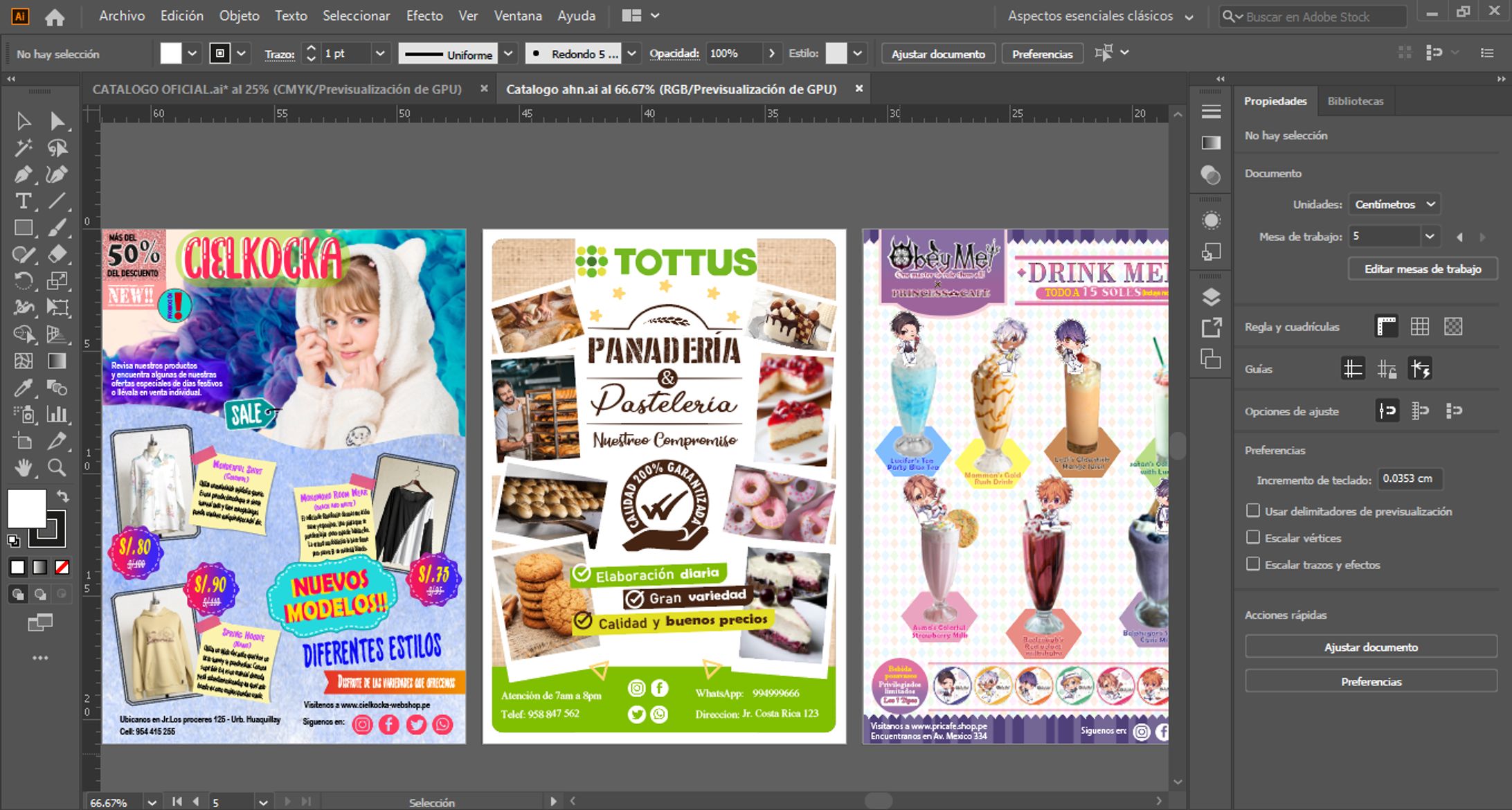Click Editar mesas de trabajo button
The height and width of the screenshot is (810, 1512).
(1422, 269)
